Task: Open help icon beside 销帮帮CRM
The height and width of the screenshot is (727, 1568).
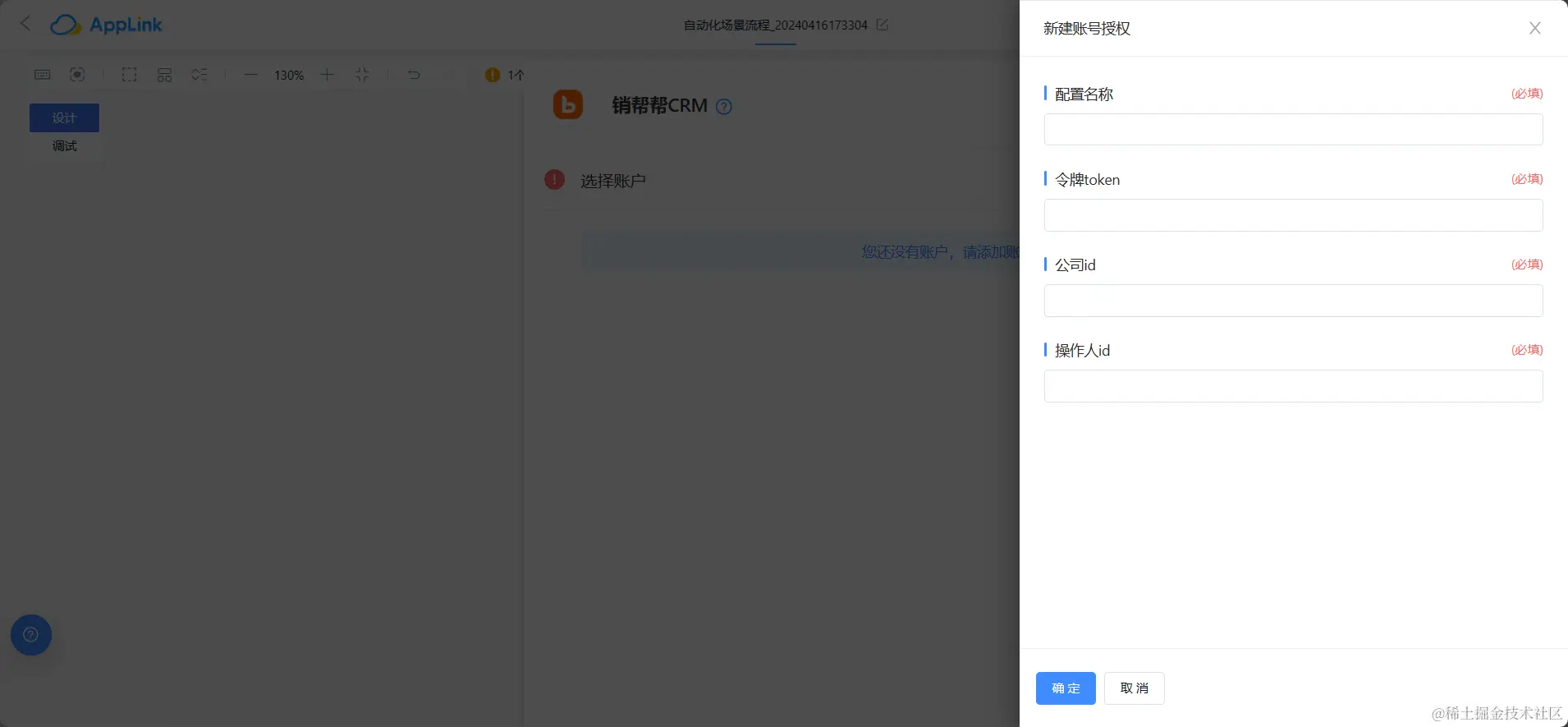Action: 723,106
